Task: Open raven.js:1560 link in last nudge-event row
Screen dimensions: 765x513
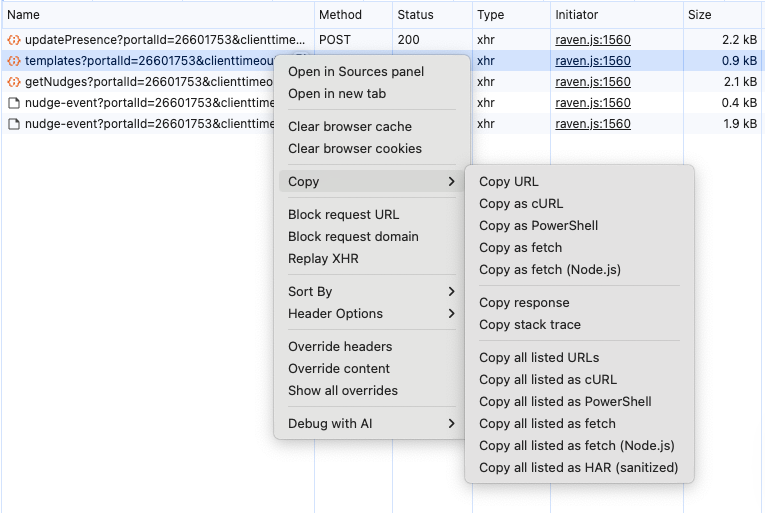Action: (593, 124)
